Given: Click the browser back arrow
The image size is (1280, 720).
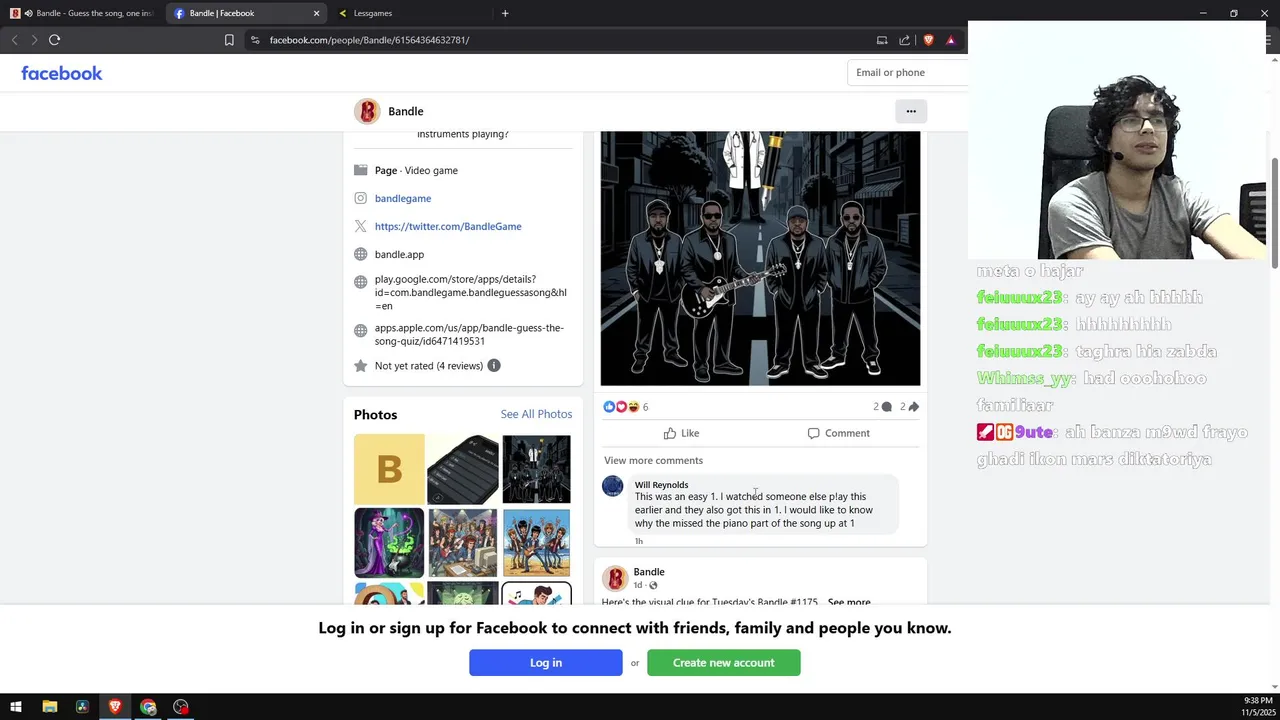Looking at the screenshot, I should tap(14, 40).
